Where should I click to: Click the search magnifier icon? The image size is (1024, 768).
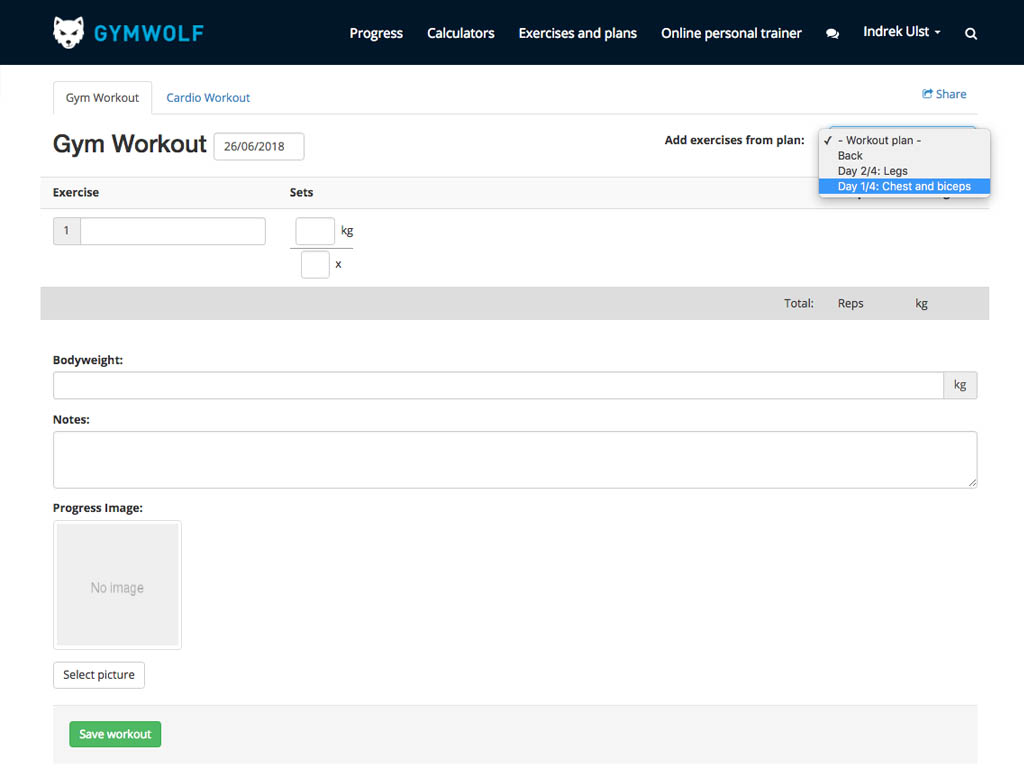(970, 33)
